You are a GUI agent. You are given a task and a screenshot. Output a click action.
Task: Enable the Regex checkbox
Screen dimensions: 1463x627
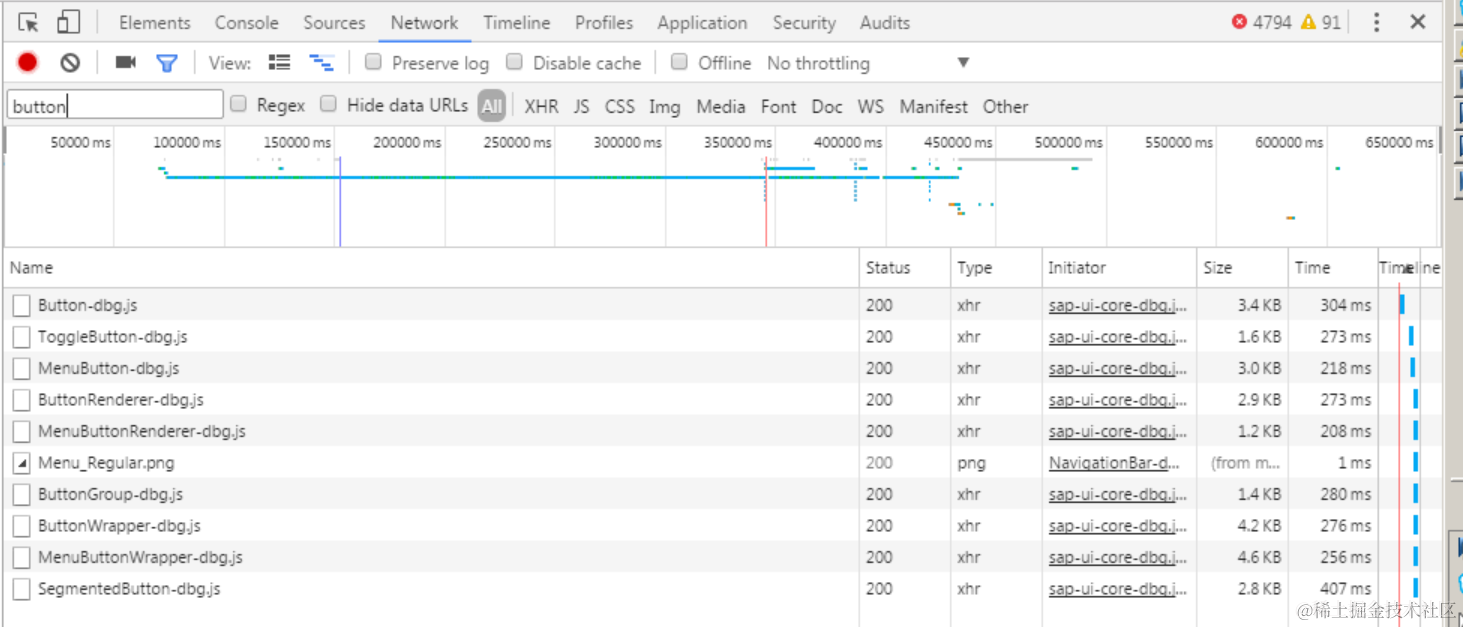(x=238, y=103)
